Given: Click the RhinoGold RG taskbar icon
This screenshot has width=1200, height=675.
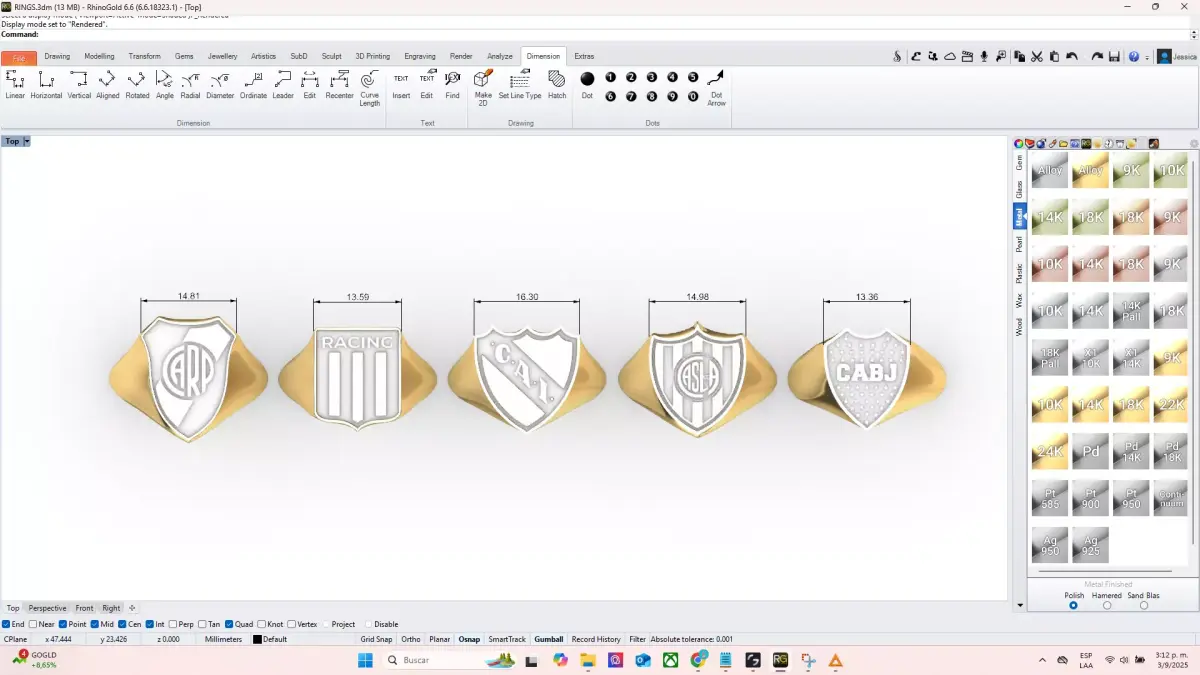Looking at the screenshot, I should (x=780, y=660).
